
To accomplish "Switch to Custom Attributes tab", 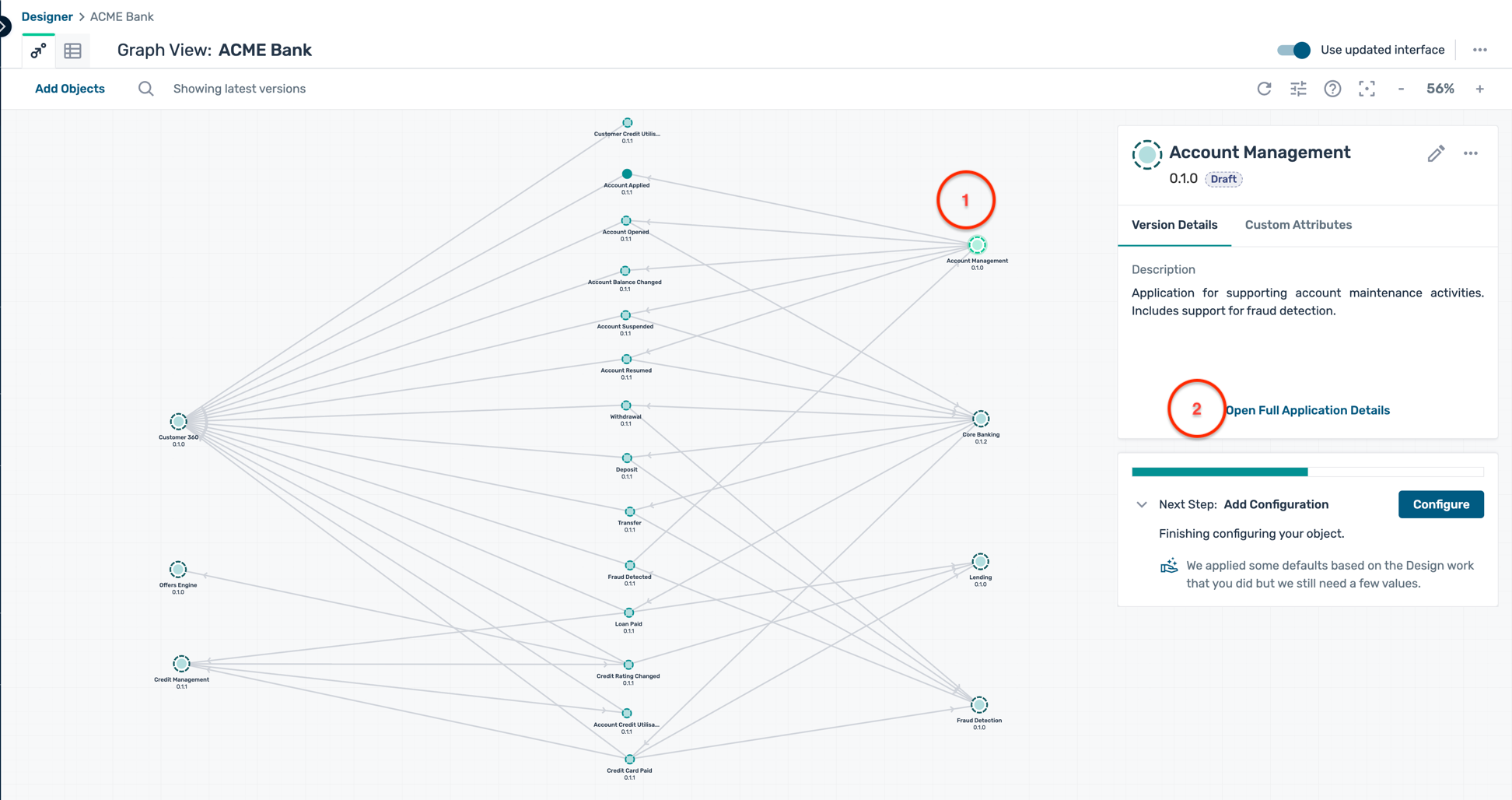I will [x=1297, y=225].
